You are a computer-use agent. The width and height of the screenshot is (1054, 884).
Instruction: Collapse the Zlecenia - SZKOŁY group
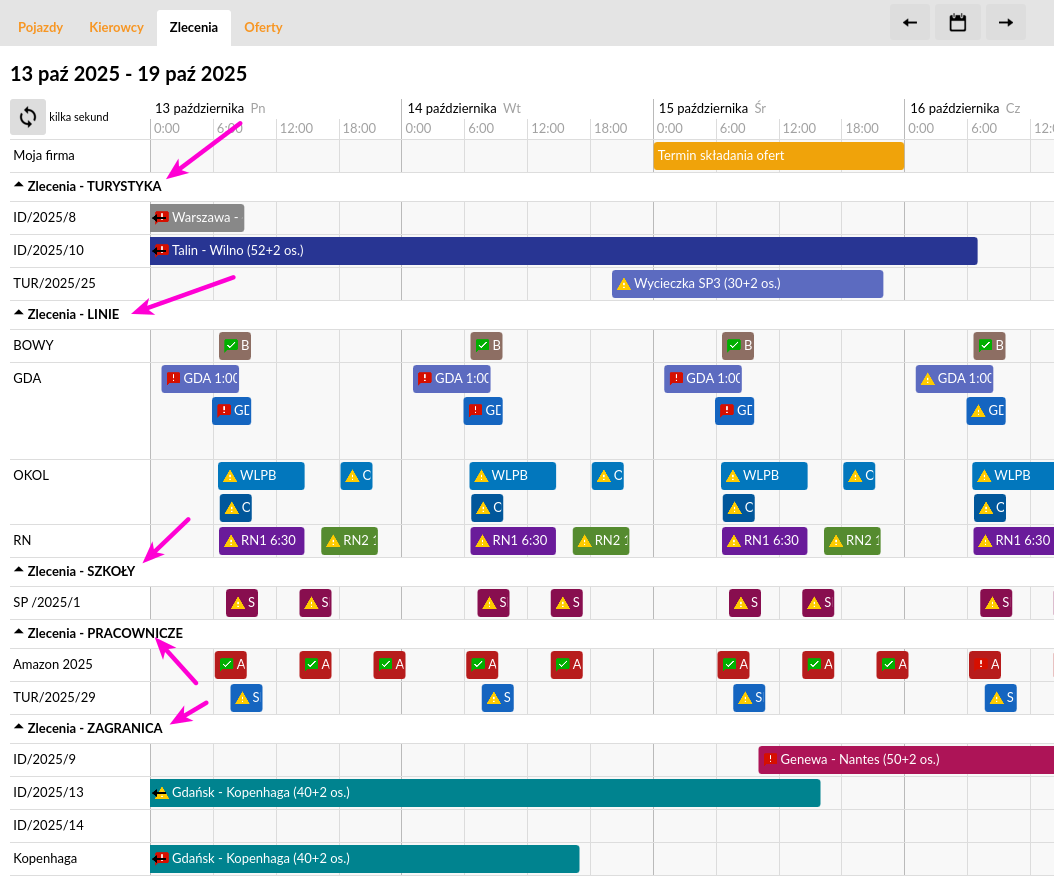[x=19, y=570]
